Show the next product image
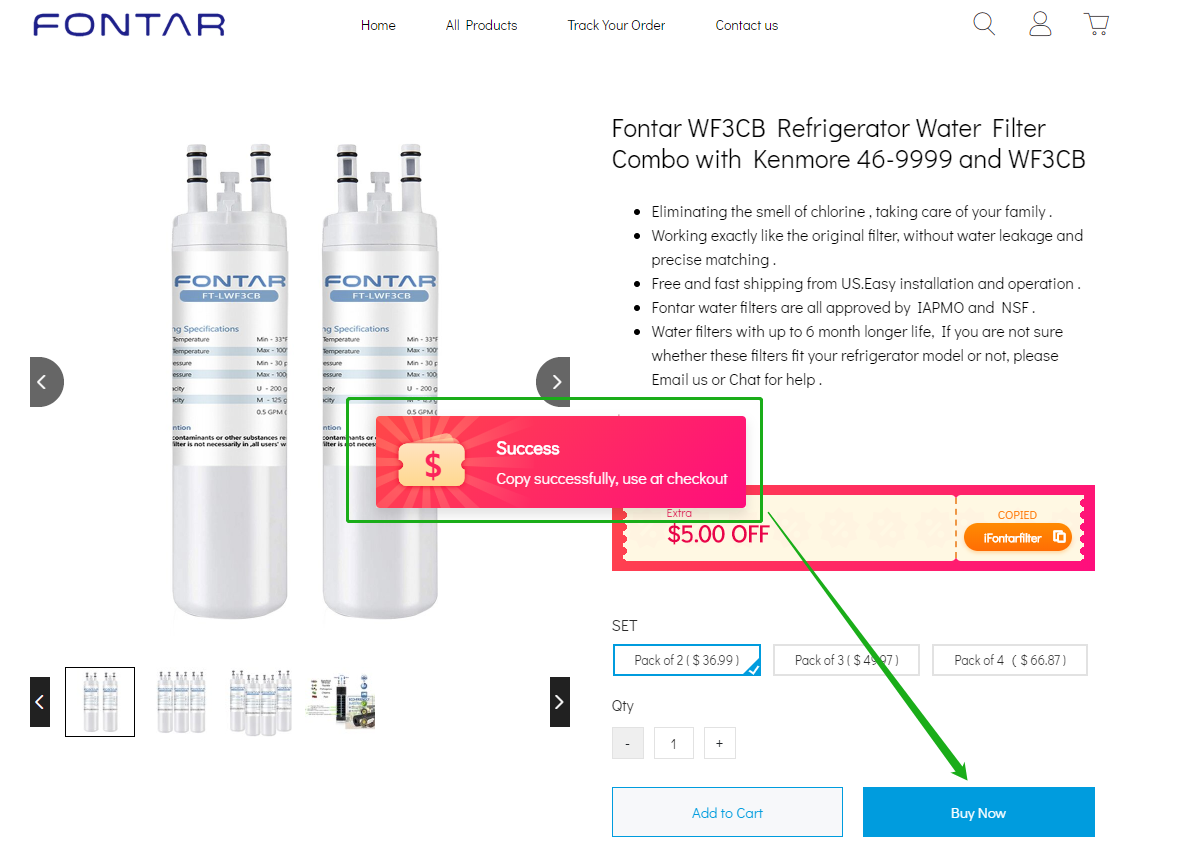1181x858 pixels. (x=554, y=382)
